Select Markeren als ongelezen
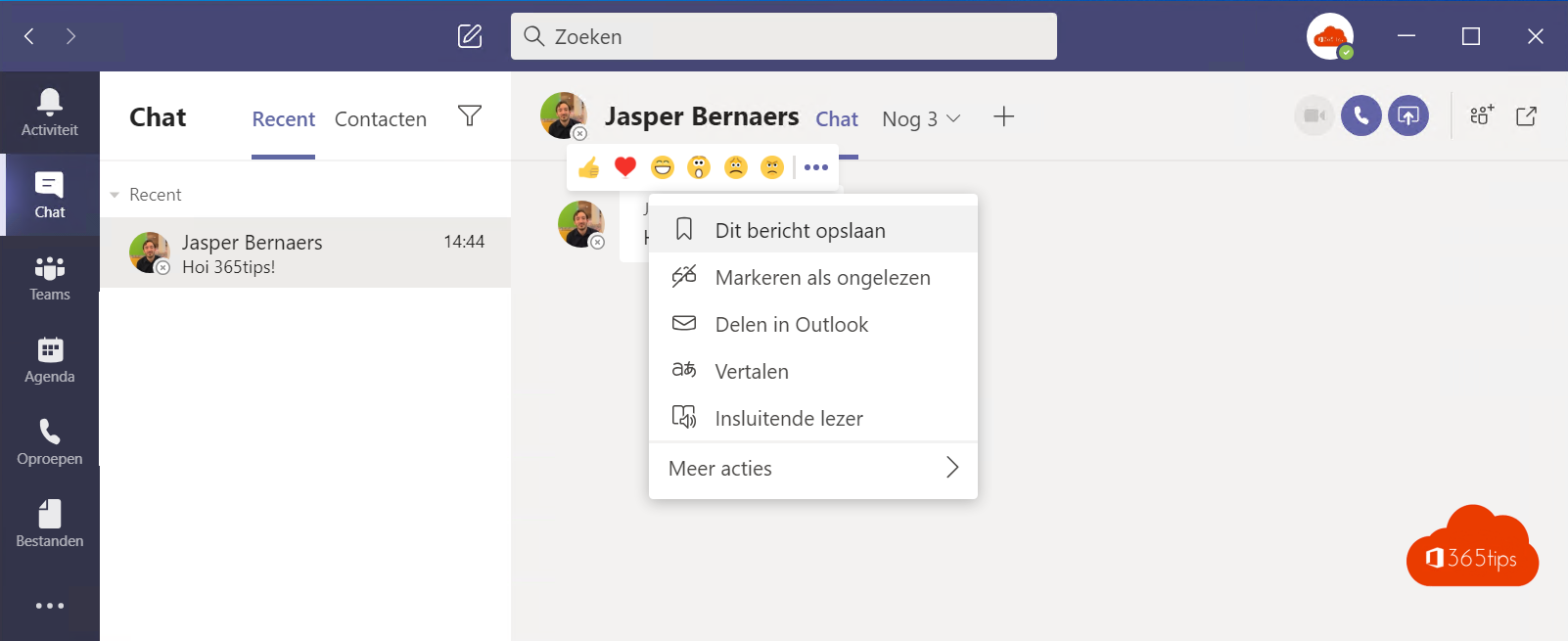The width and height of the screenshot is (1568, 641). (x=813, y=277)
